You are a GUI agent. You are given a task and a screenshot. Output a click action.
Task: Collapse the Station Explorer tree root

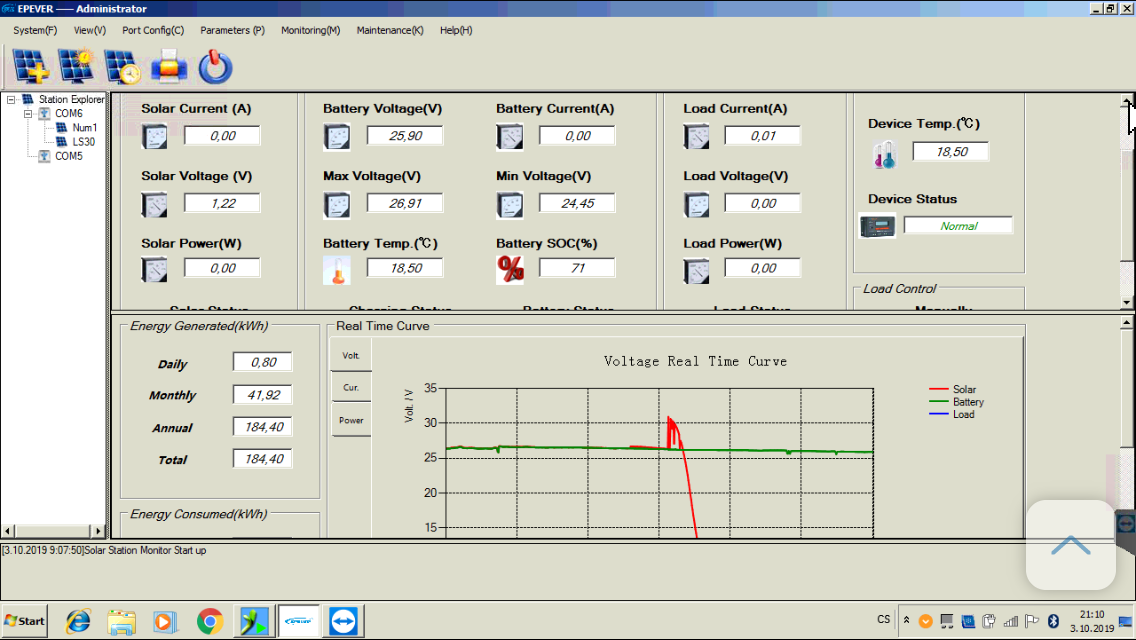coord(11,100)
